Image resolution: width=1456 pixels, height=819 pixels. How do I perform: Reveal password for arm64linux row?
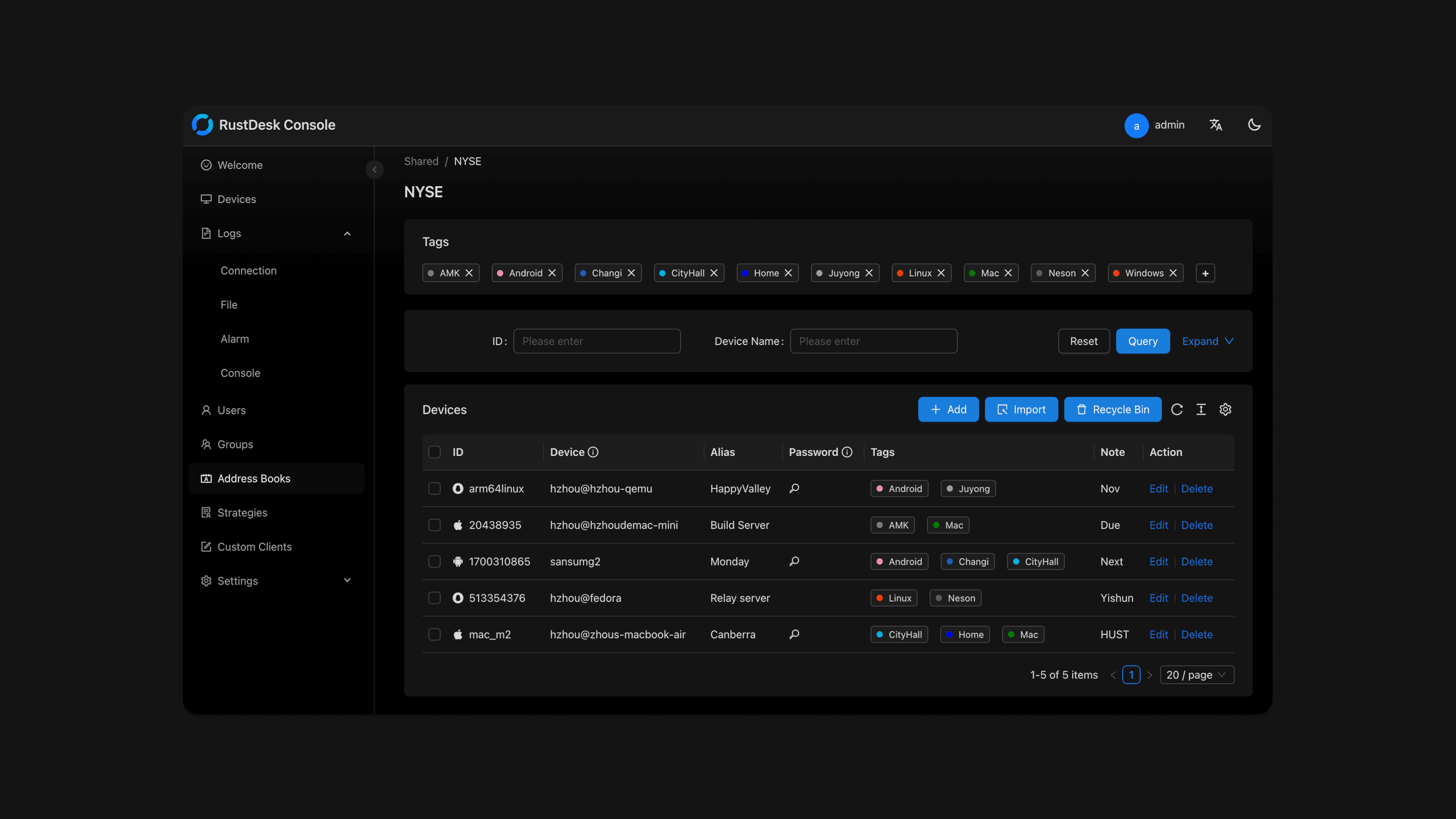click(794, 488)
